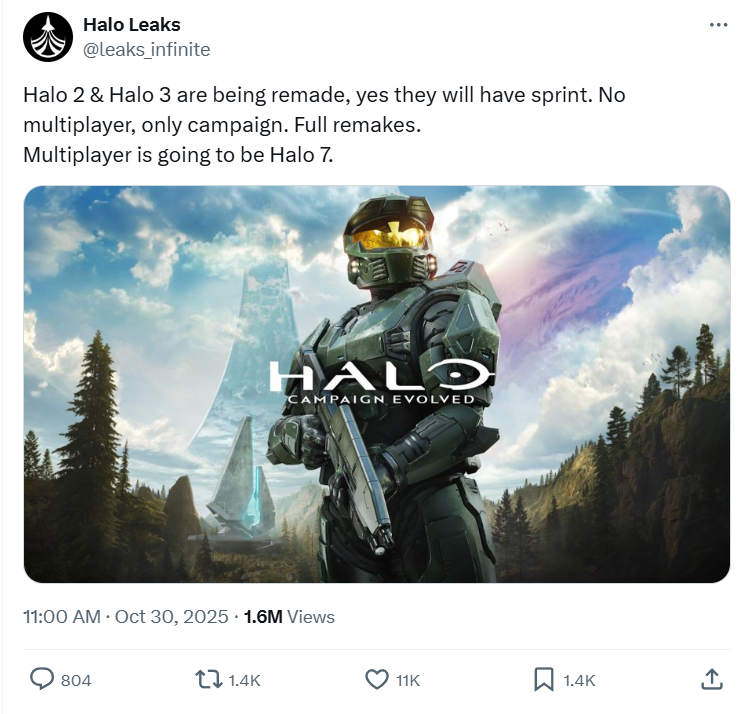Repost this tweet with the retweet icon
The image size is (748, 714).
tap(209, 680)
